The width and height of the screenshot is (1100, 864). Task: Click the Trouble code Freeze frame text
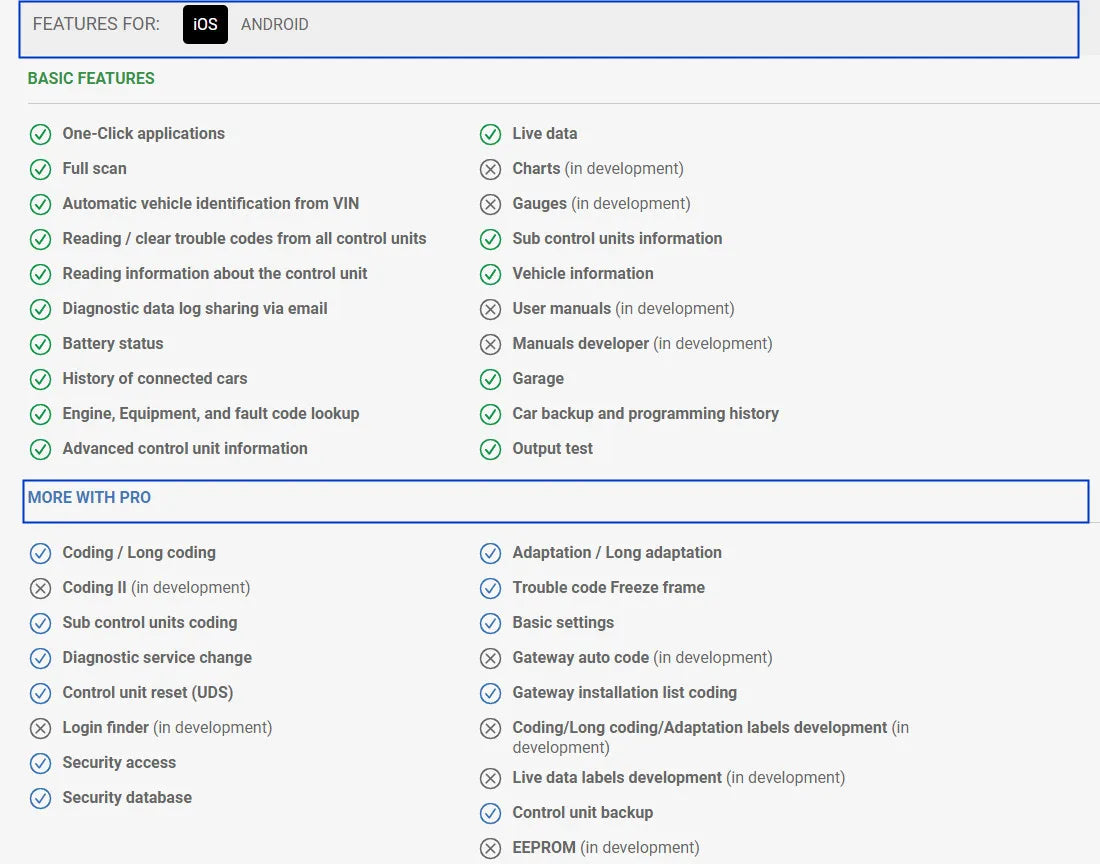[608, 587]
